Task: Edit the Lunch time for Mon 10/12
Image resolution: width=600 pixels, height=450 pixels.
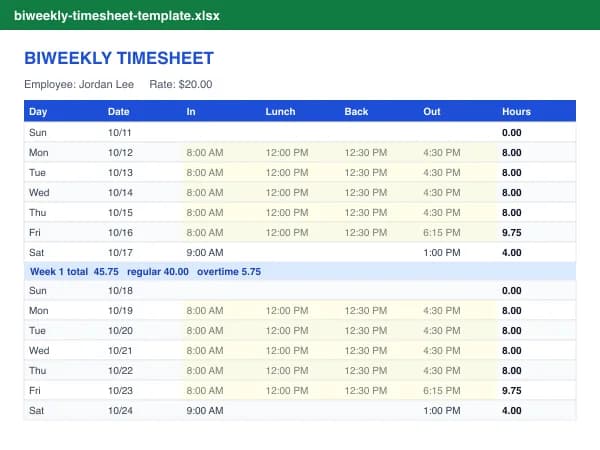Action: 287,152
